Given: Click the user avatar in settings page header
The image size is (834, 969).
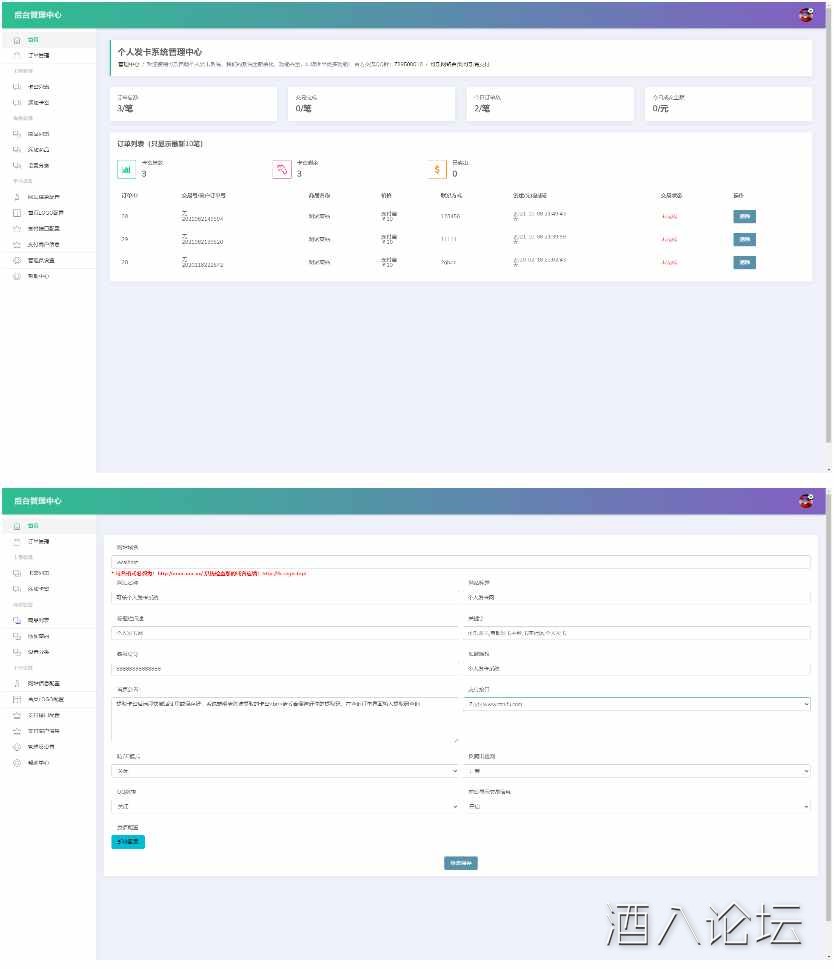Looking at the screenshot, I should (805, 500).
